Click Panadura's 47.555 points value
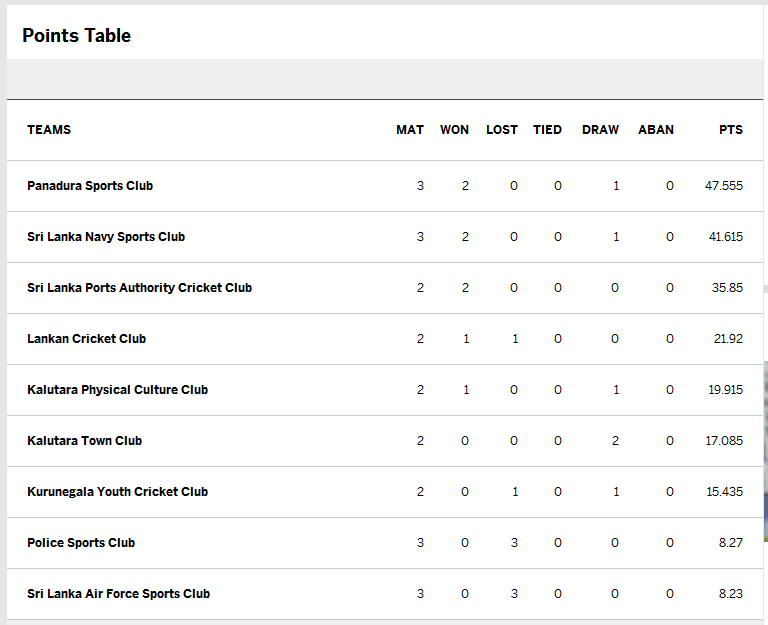768x625 pixels. 724,186
